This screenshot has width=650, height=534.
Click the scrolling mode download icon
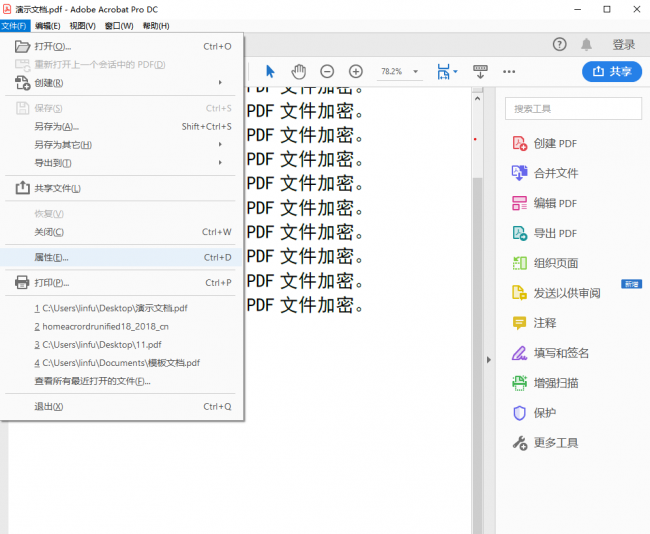[x=480, y=71]
